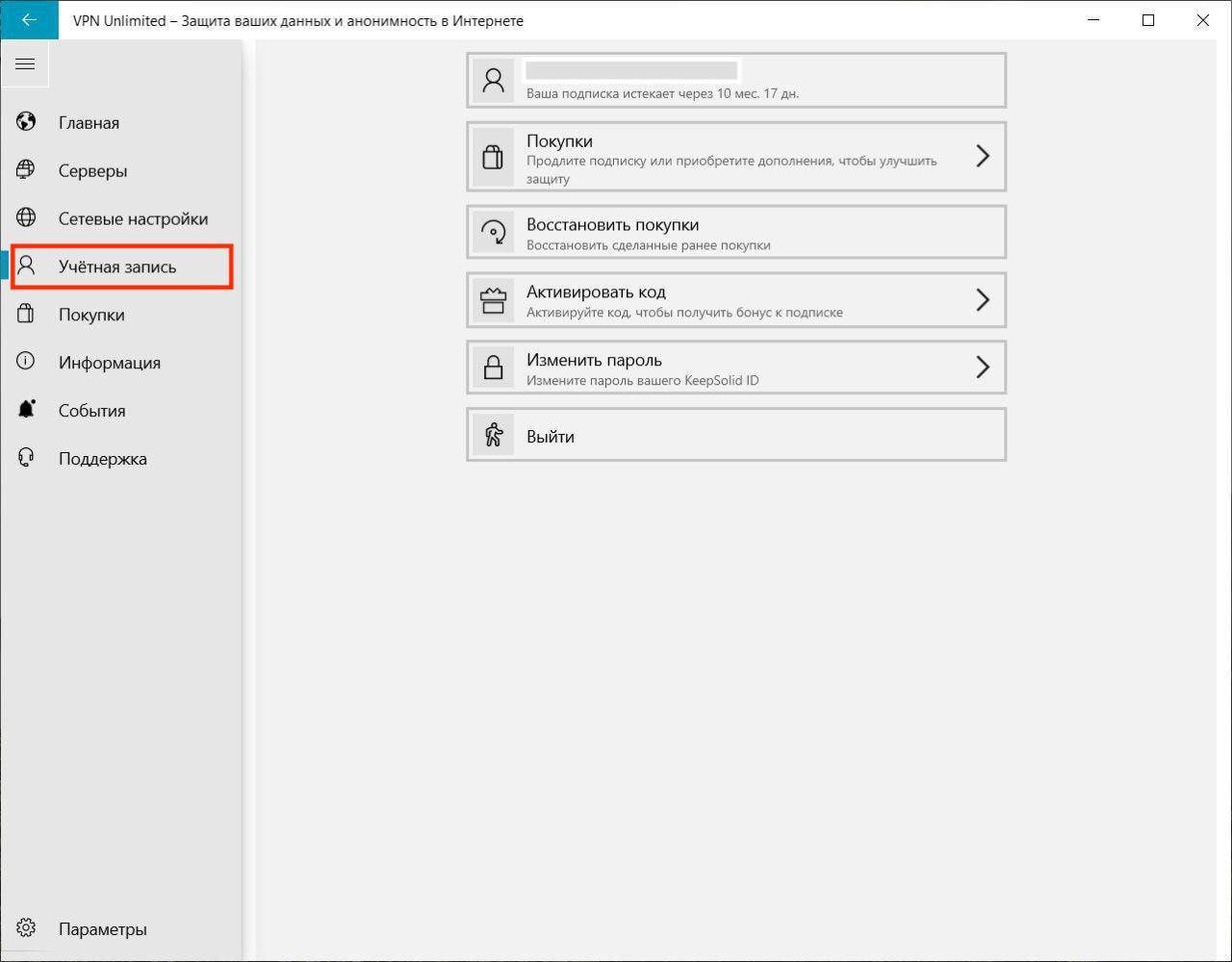Click the bell icon for События
The width and height of the screenshot is (1232, 962).
(26, 410)
